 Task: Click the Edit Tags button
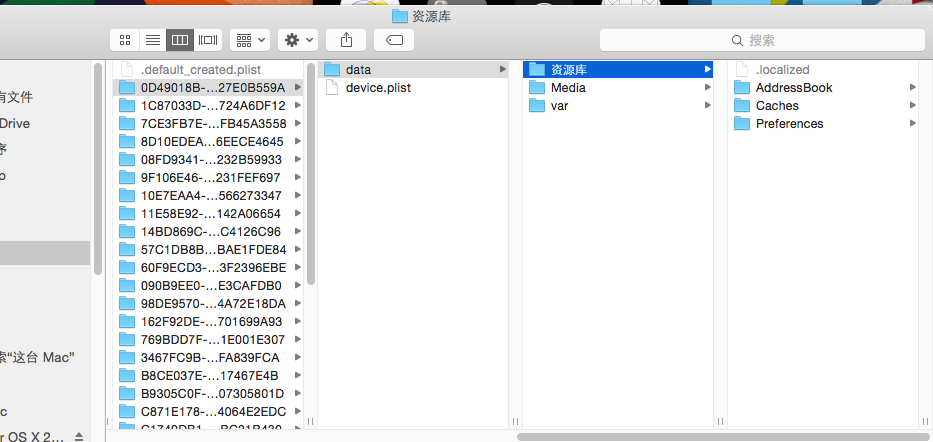coord(393,40)
